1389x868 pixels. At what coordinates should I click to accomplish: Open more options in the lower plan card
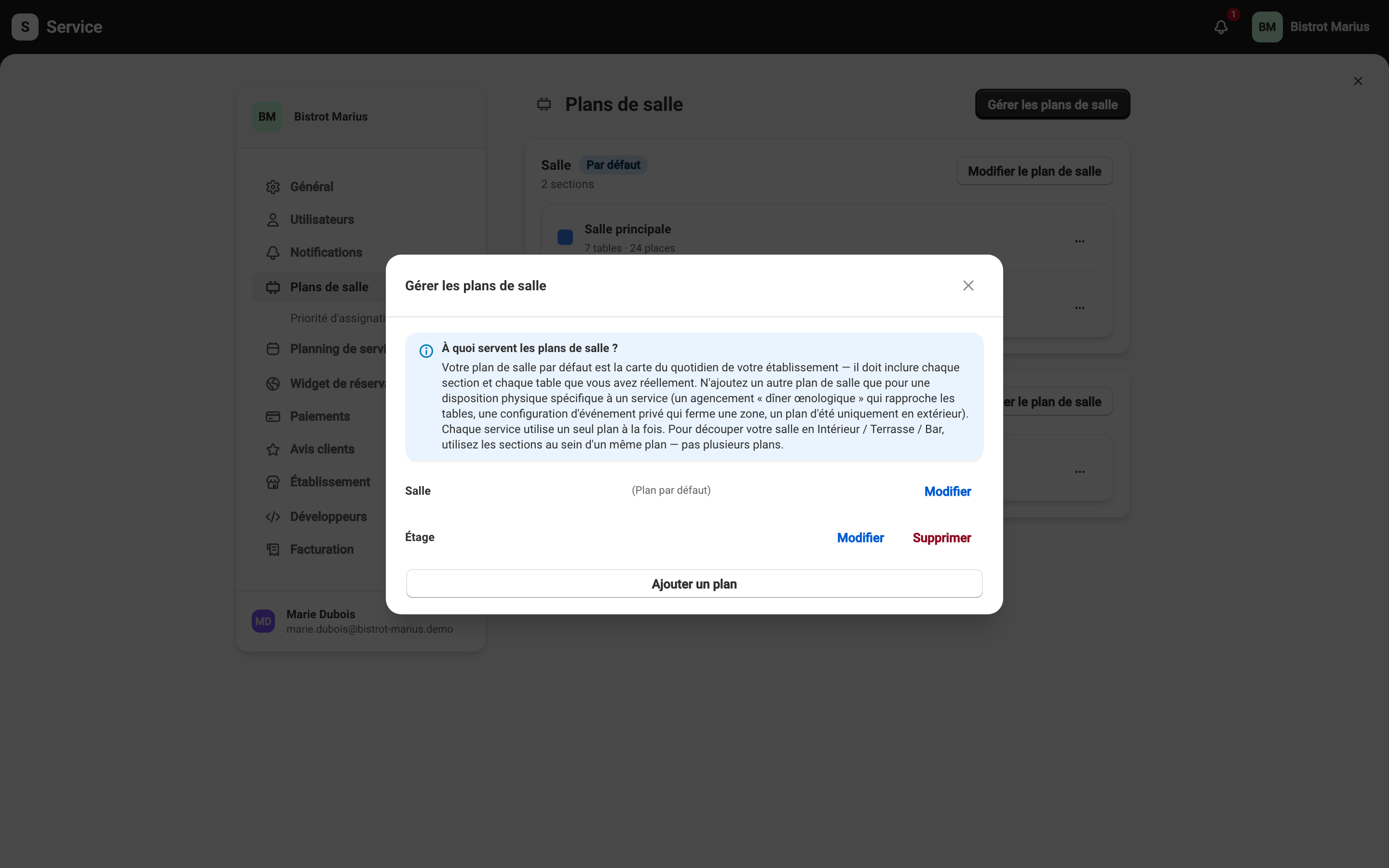pos(1079,472)
